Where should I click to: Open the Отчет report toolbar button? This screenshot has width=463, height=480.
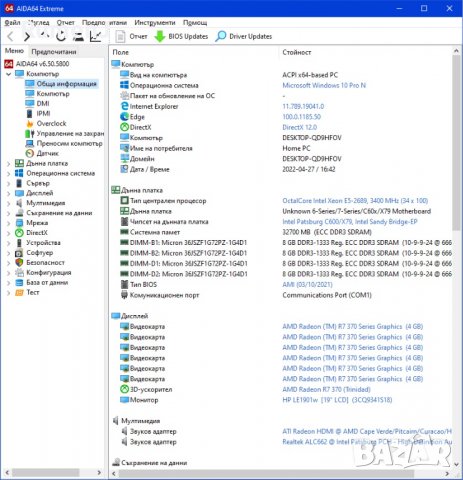coord(131,36)
